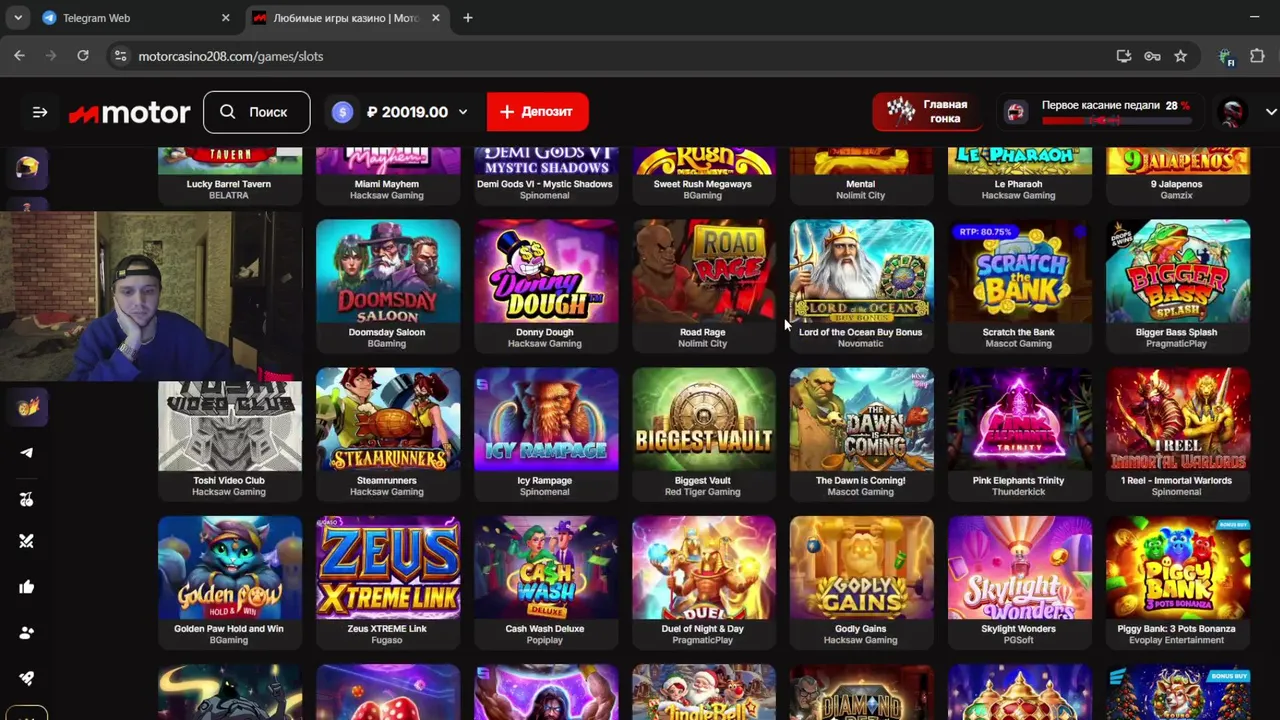Open the browser extensions puzzle icon
Image resolution: width=1280 pixels, height=720 pixels.
1257,56
